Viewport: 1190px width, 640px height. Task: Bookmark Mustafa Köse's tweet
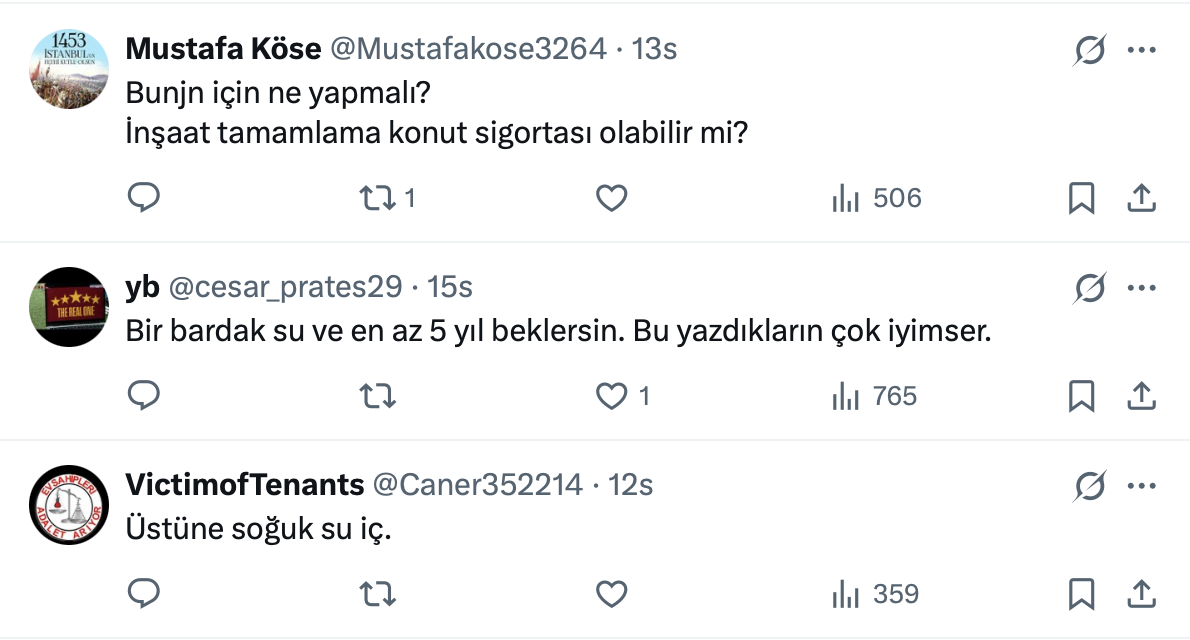1081,198
